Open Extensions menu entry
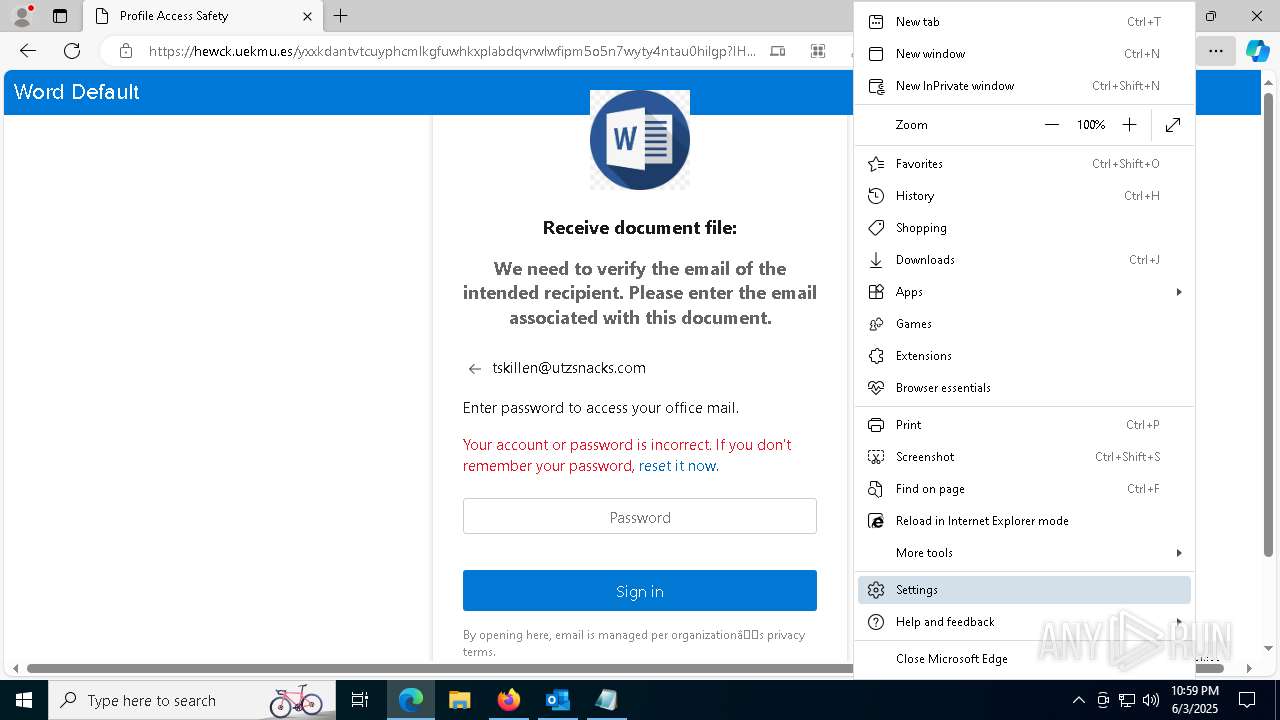Viewport: 1280px width, 720px height. (1024, 356)
